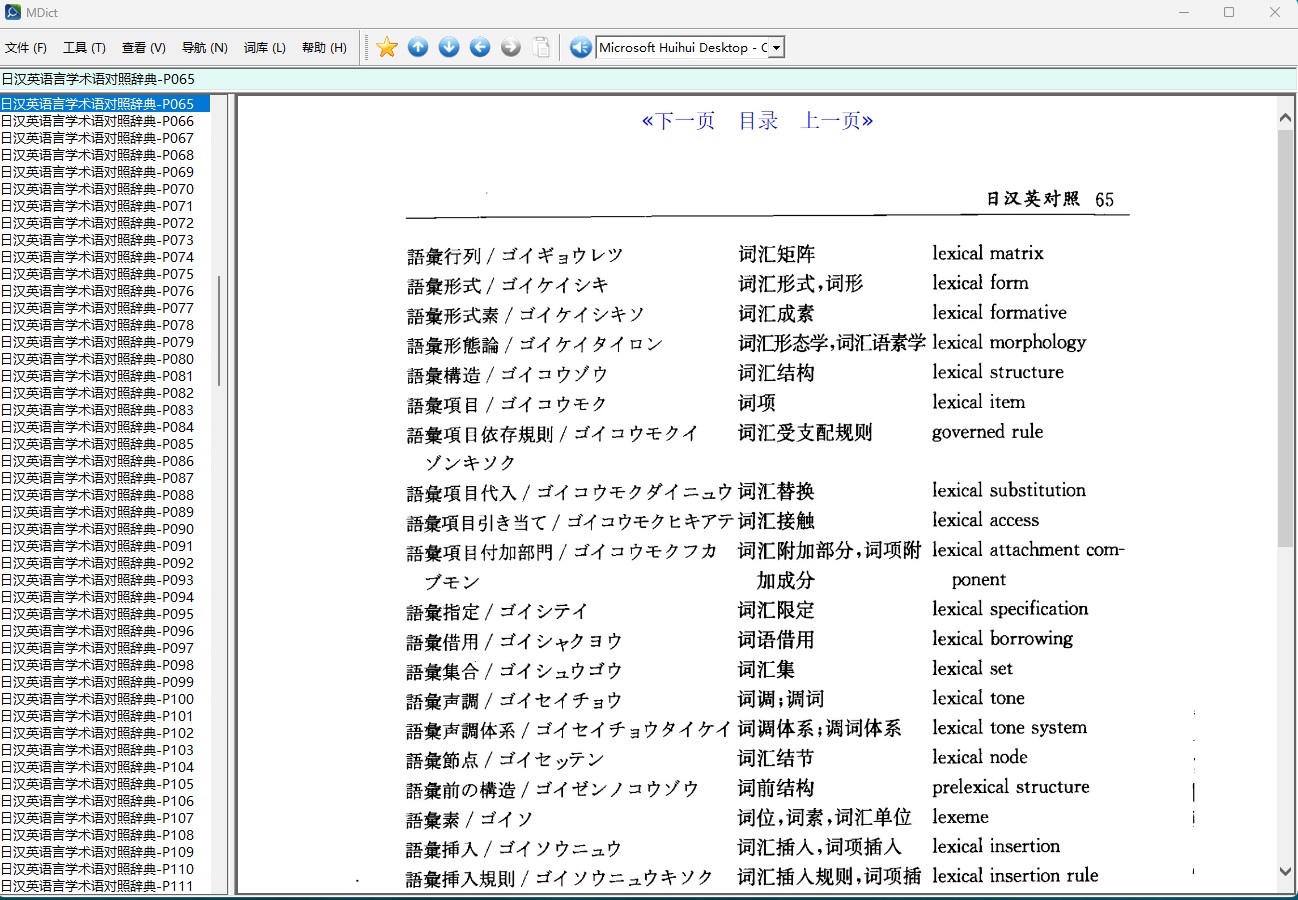Click the entry list scrollbar thumb

(x=219, y=331)
